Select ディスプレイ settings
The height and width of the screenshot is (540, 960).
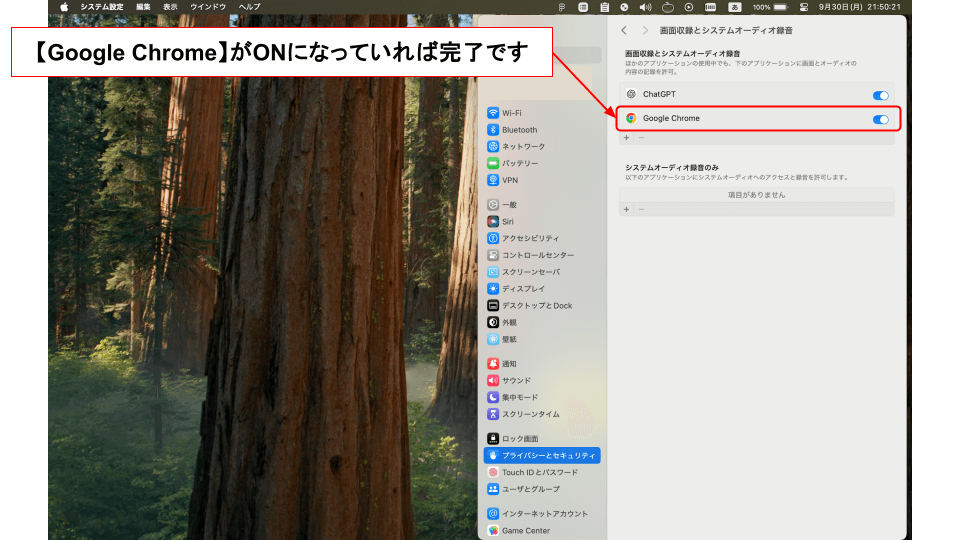point(523,289)
